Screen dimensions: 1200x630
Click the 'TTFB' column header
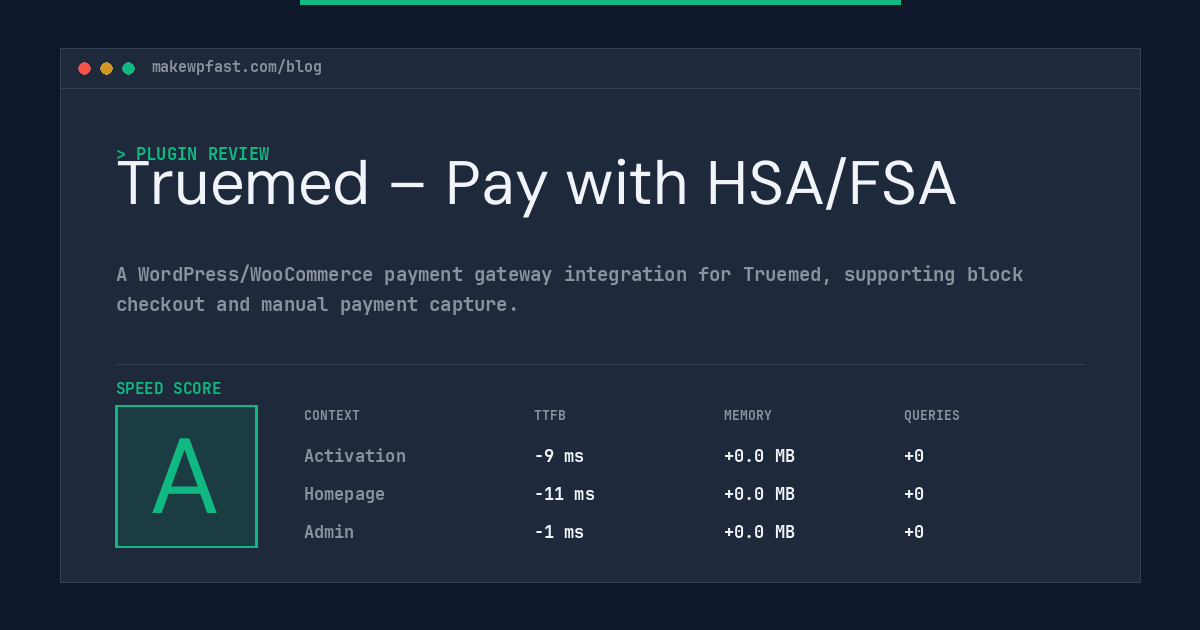pos(550,416)
